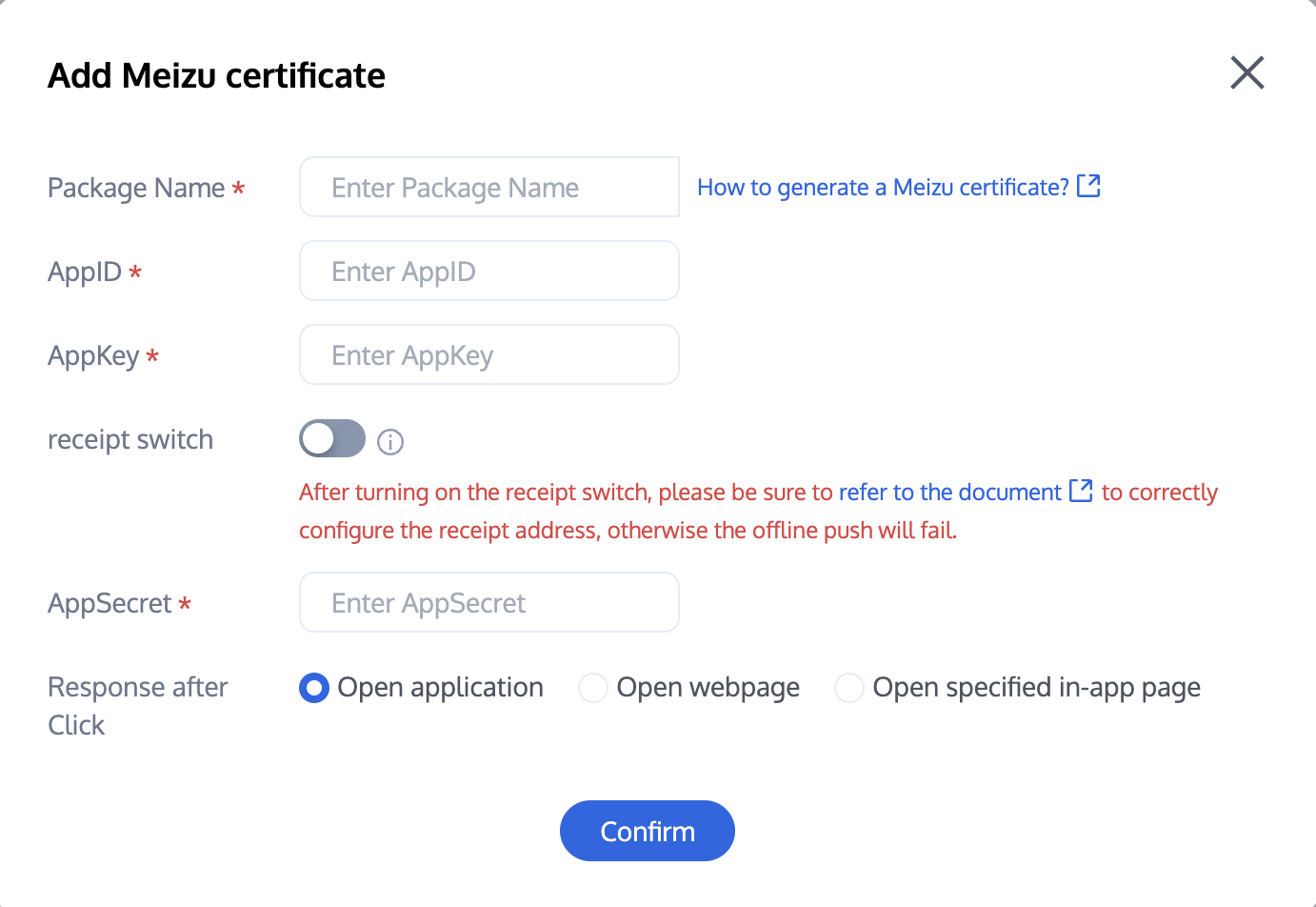Toggle the receipt switch on
1316x907 pixels.
332,439
